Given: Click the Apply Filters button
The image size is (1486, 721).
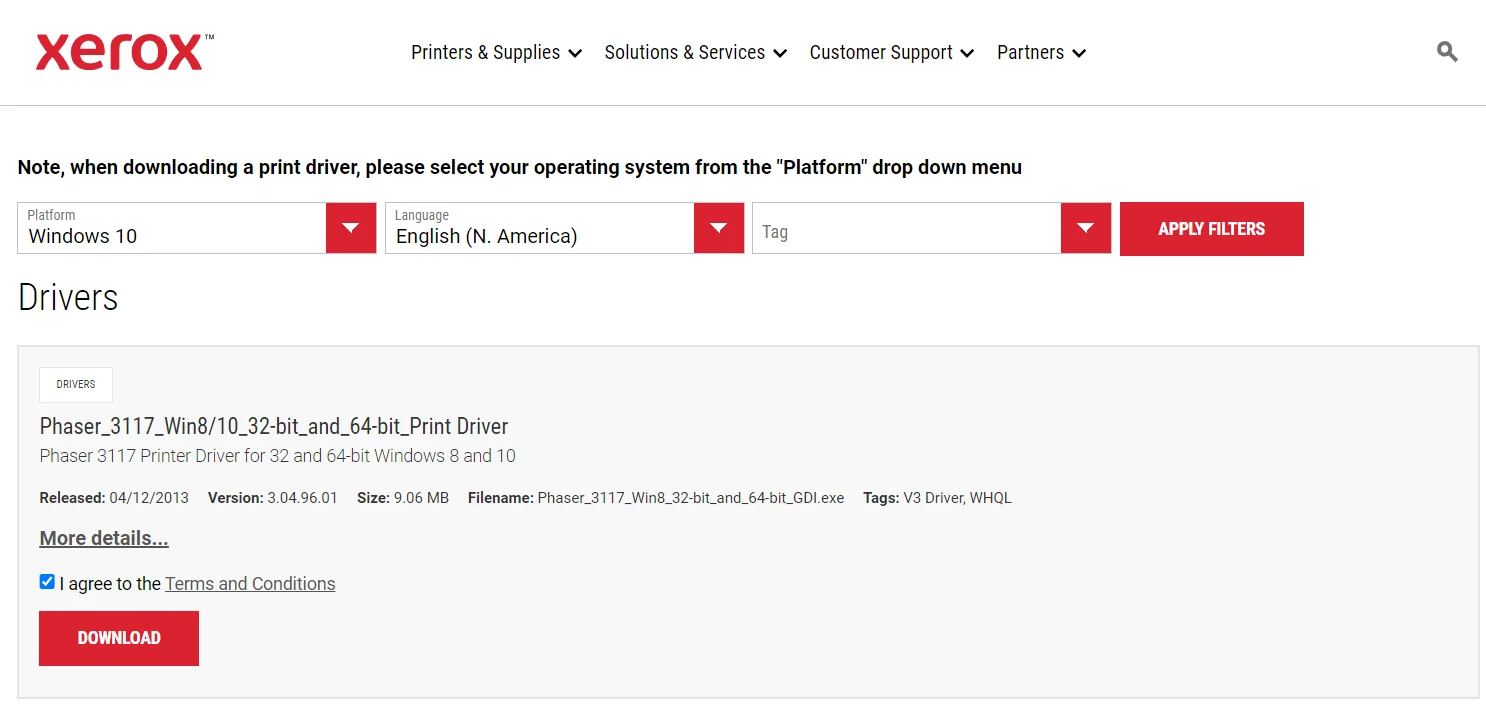Looking at the screenshot, I should tap(1212, 229).
